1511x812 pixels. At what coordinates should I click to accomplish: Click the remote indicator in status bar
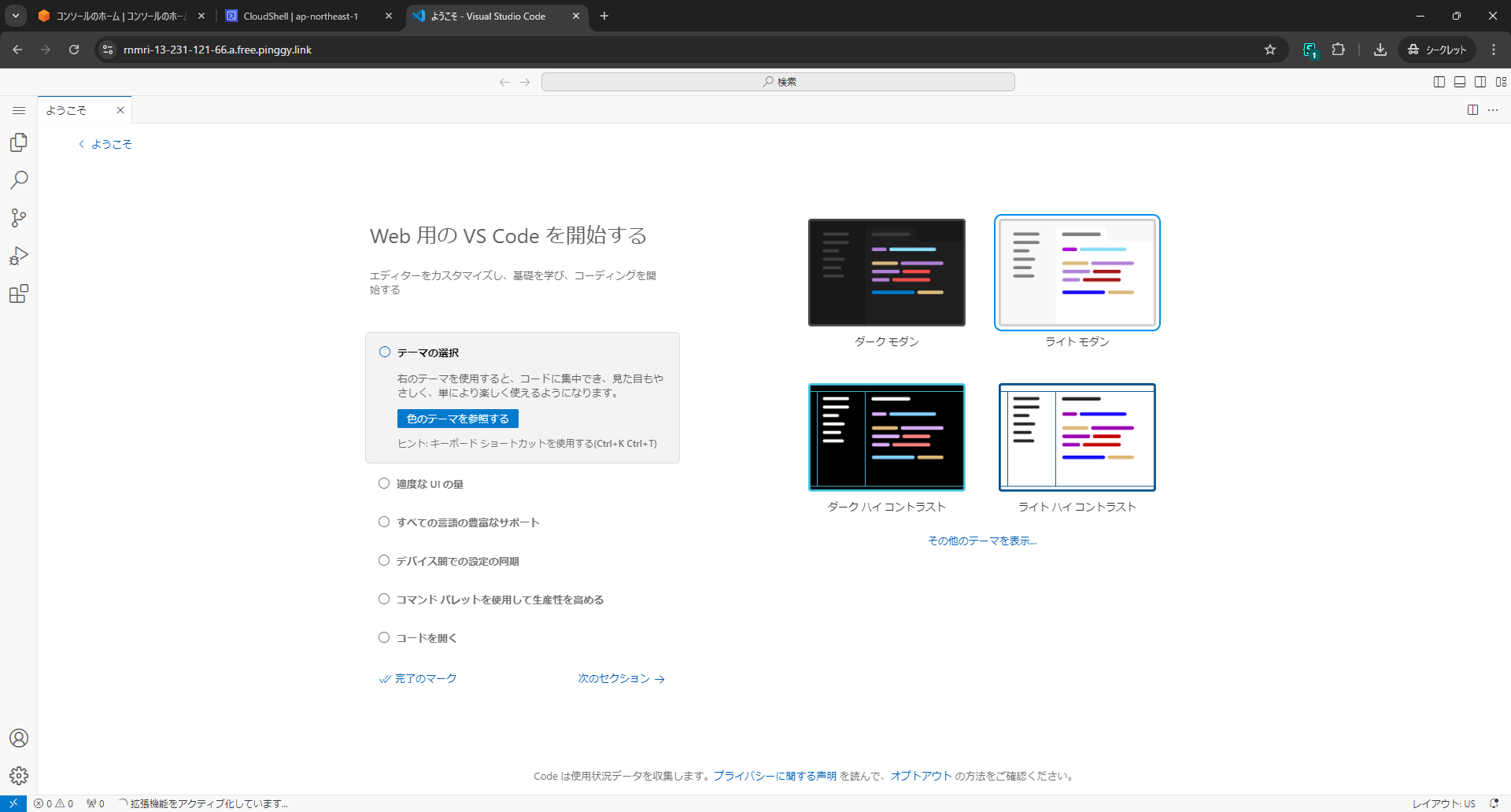(13, 803)
